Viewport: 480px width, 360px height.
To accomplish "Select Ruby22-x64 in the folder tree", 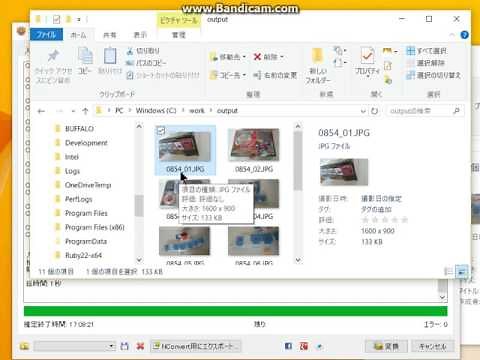I will tap(83, 255).
